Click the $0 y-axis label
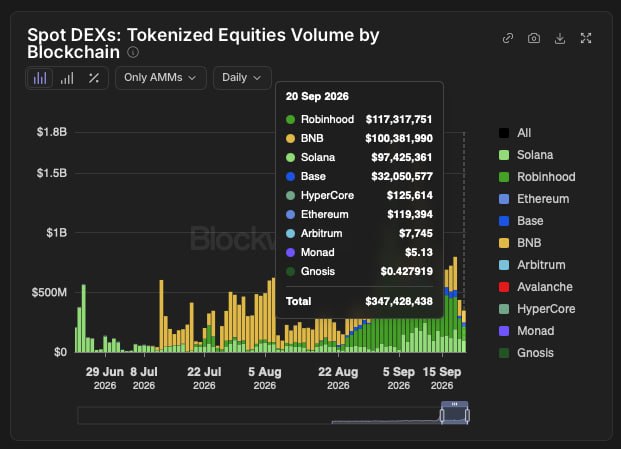621x449 pixels. [60, 352]
